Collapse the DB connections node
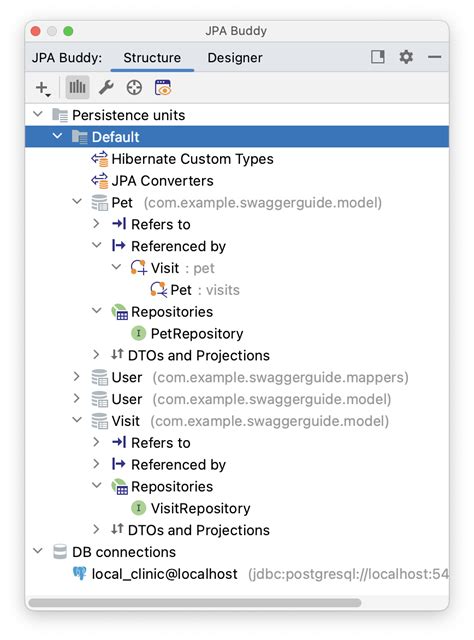Image resolution: width=474 pixels, height=640 pixels. 38,551
